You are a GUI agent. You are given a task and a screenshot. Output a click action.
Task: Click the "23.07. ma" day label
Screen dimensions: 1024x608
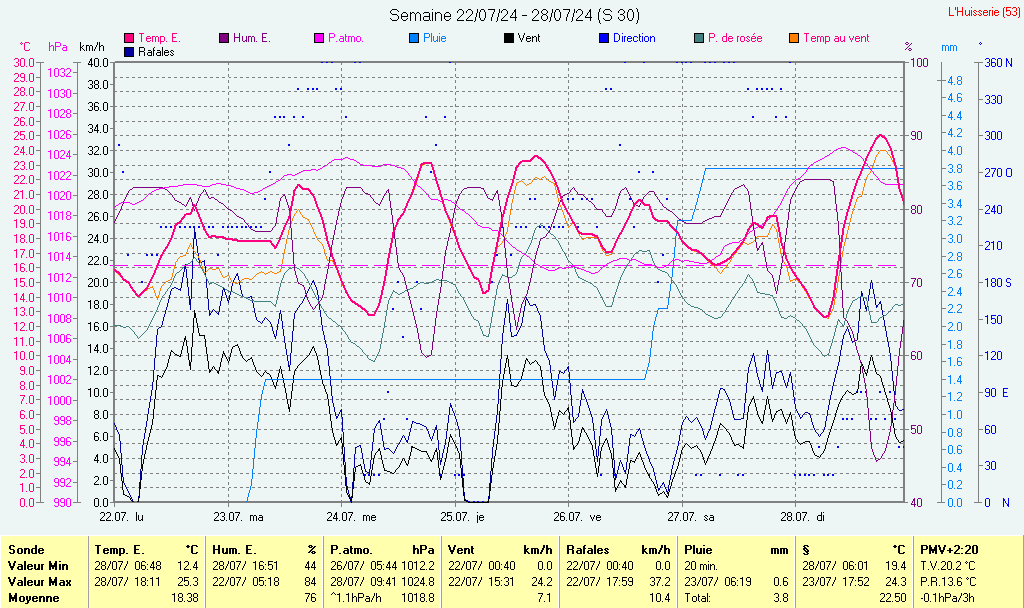coord(238,517)
